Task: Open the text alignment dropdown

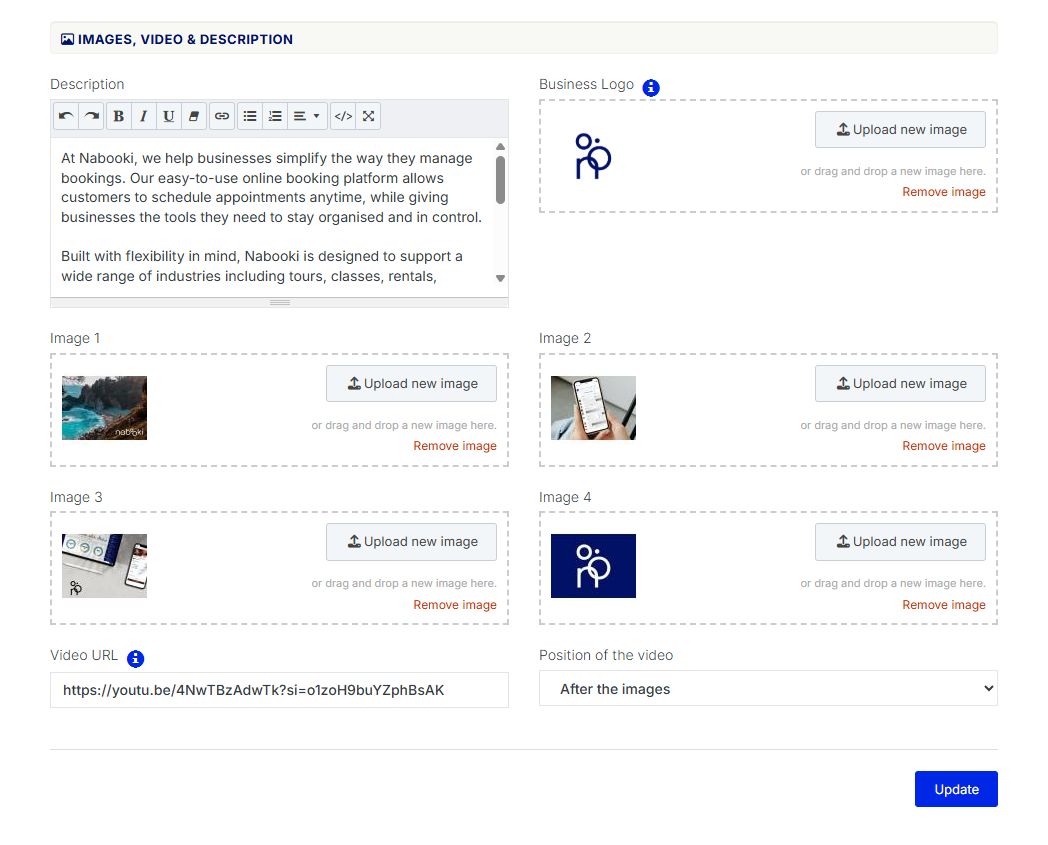Action: (x=306, y=116)
